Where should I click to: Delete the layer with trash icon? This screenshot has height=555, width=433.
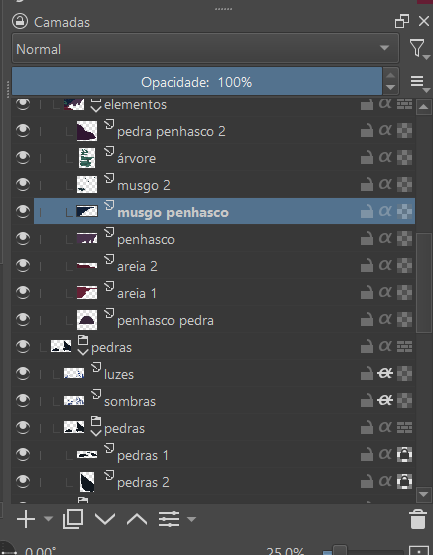(x=418, y=519)
